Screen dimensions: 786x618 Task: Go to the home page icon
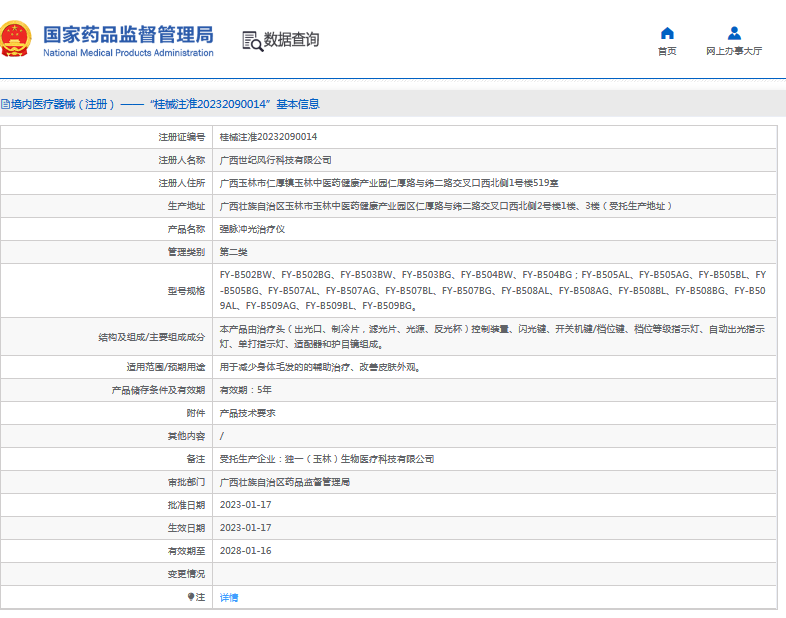coord(667,34)
